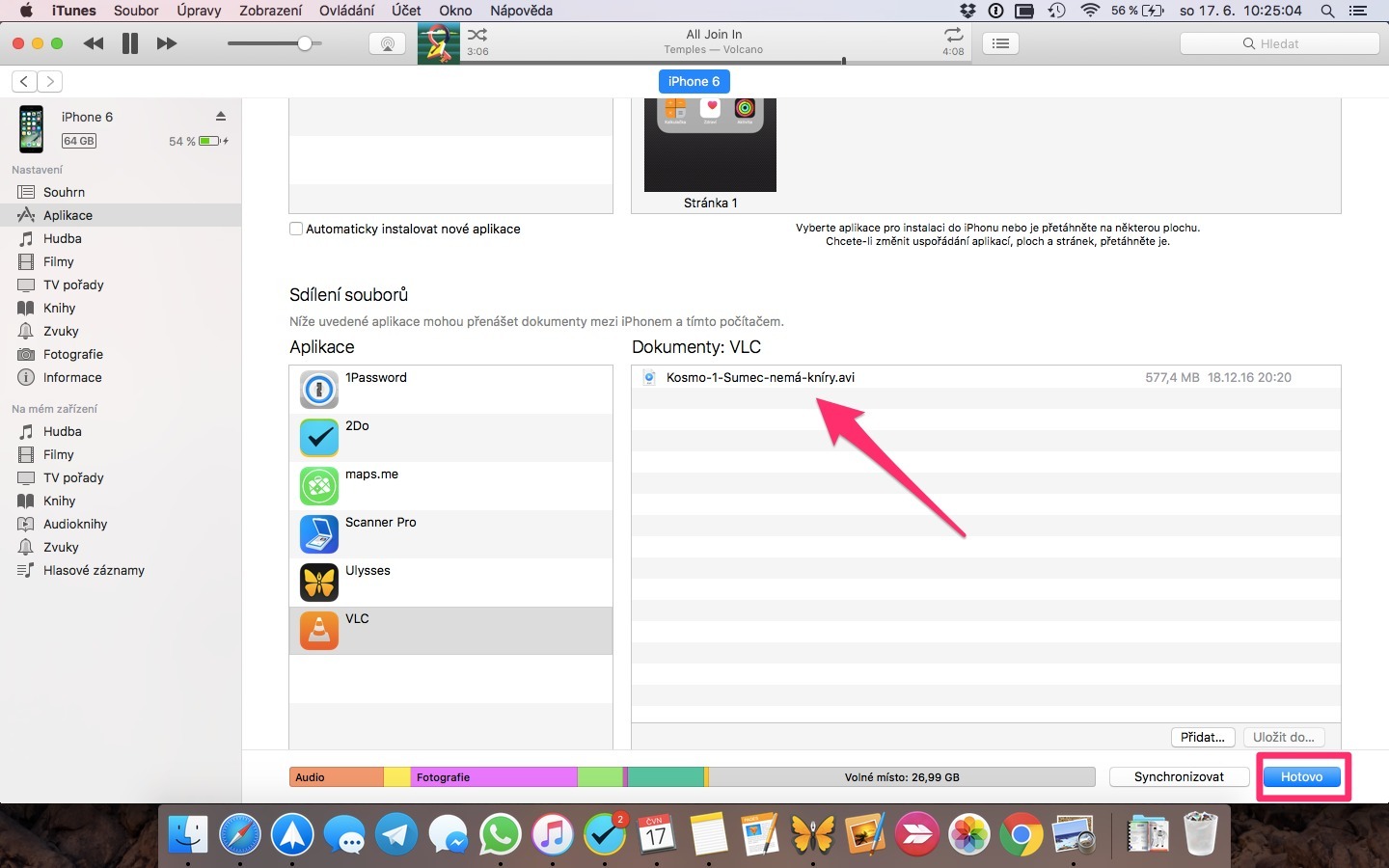1389x868 pixels.
Task: Open the Fotografie sync section
Action: click(73, 354)
